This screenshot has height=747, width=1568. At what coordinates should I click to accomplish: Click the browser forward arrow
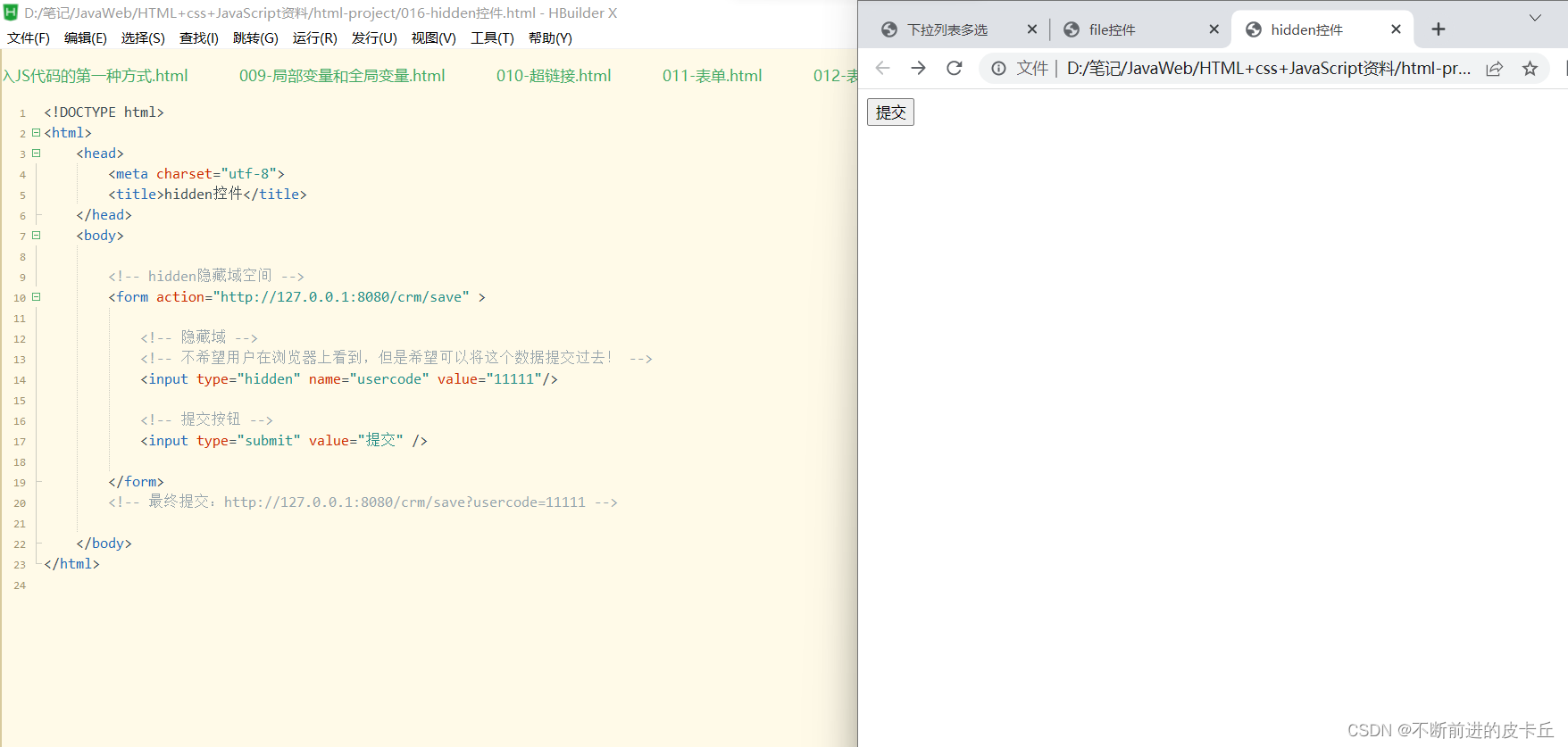tap(918, 68)
